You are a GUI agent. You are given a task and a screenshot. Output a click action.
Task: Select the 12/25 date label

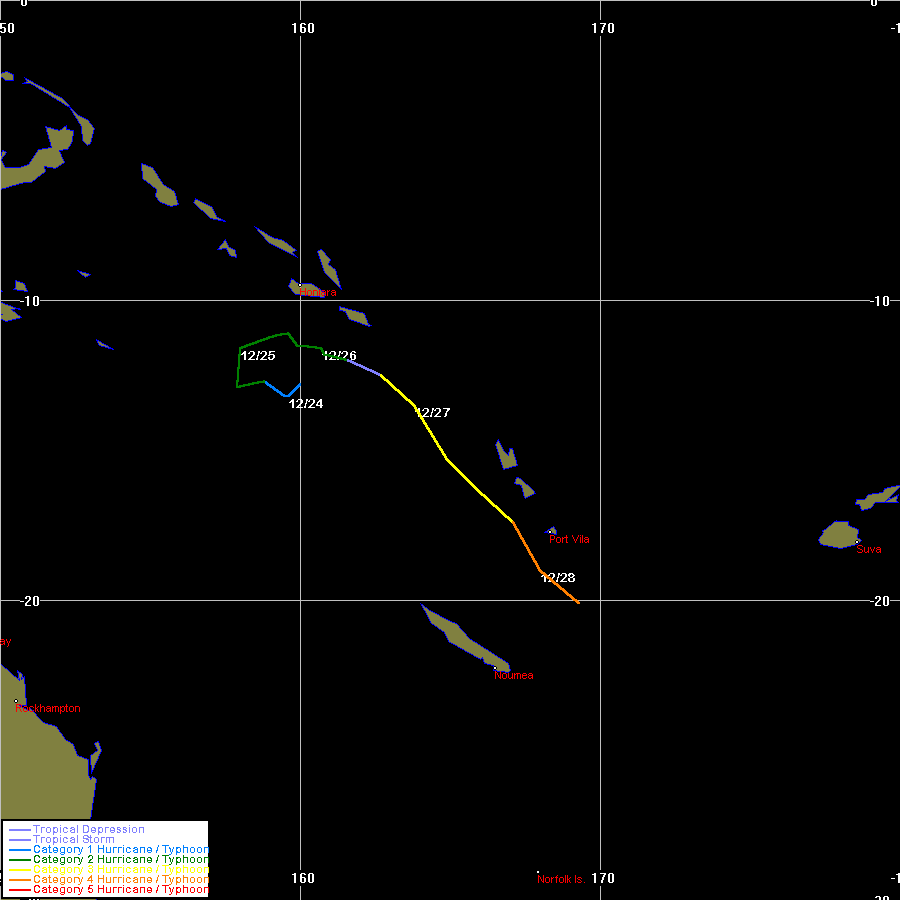pyautogui.click(x=258, y=356)
